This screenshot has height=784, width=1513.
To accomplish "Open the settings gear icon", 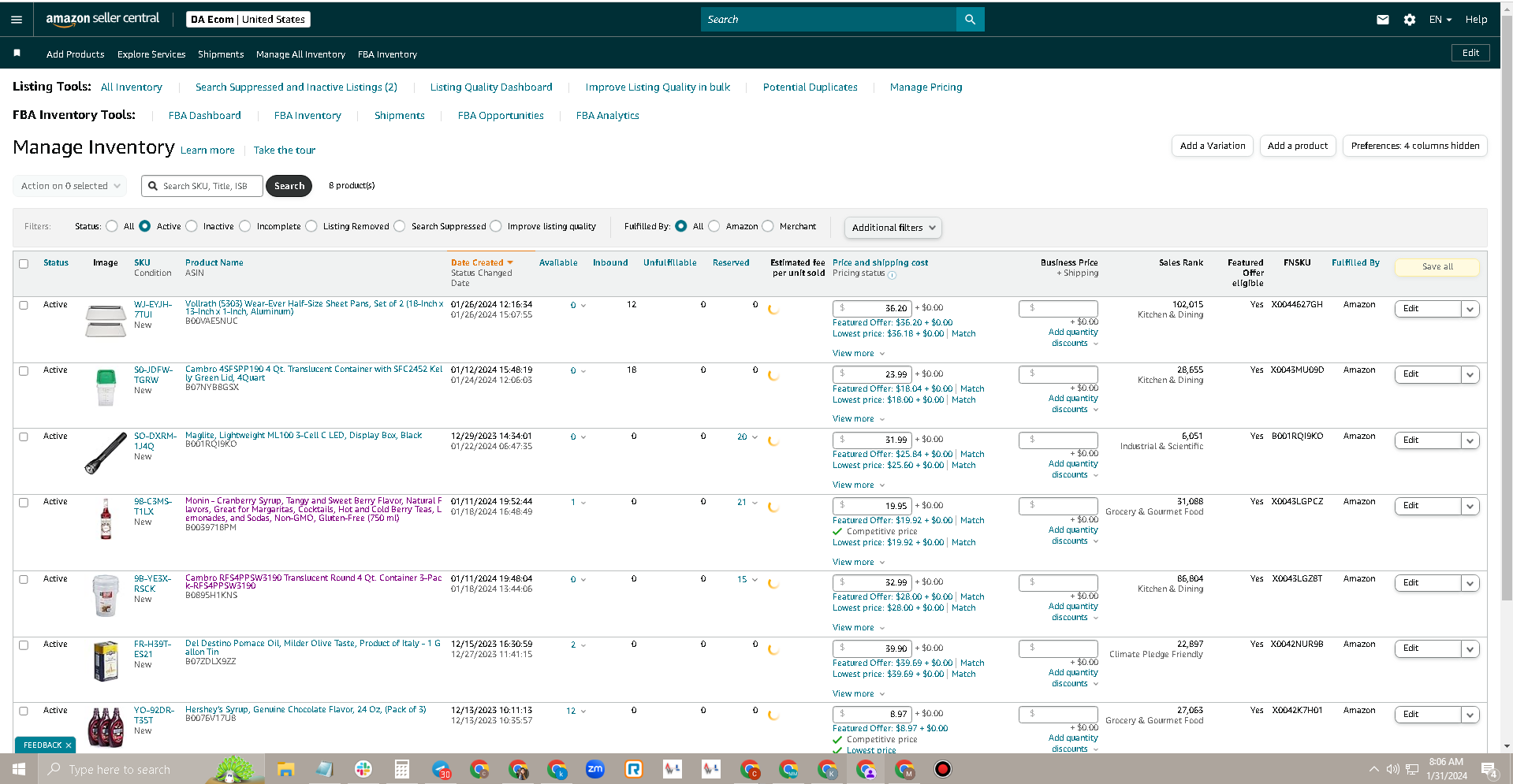I will pyautogui.click(x=1410, y=20).
